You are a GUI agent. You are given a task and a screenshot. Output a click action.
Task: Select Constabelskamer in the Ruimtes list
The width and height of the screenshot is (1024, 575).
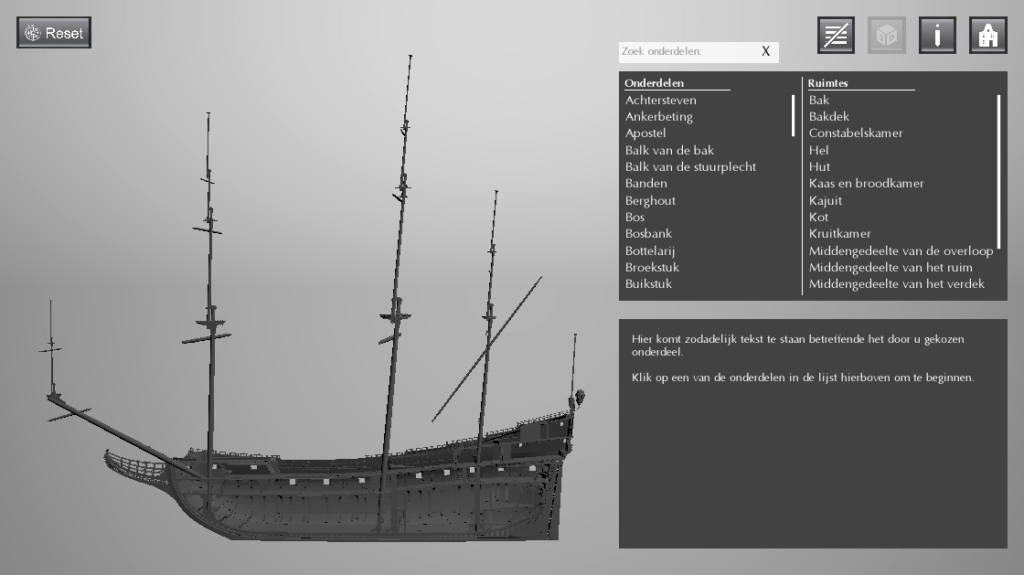pos(855,133)
